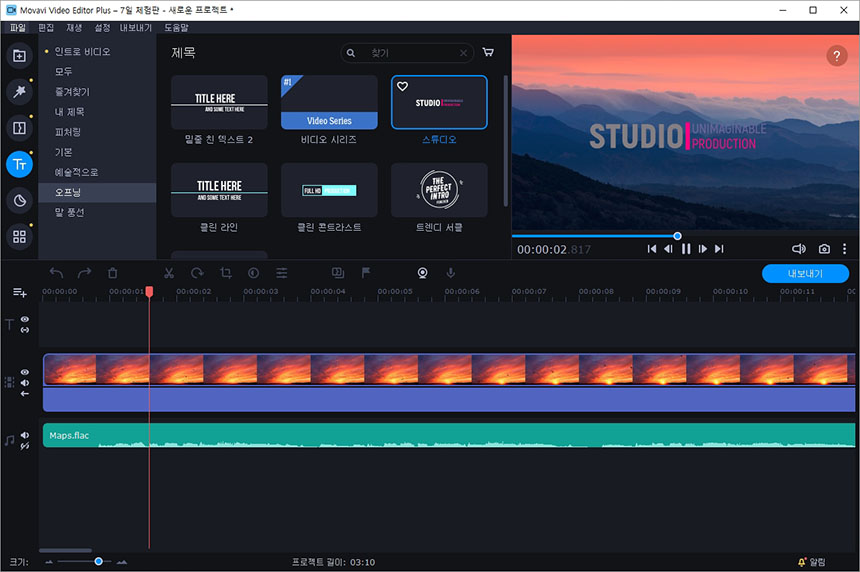The width and height of the screenshot is (860, 572).
Task: Open 알림 notifications in status bar
Action: pyautogui.click(x=812, y=562)
